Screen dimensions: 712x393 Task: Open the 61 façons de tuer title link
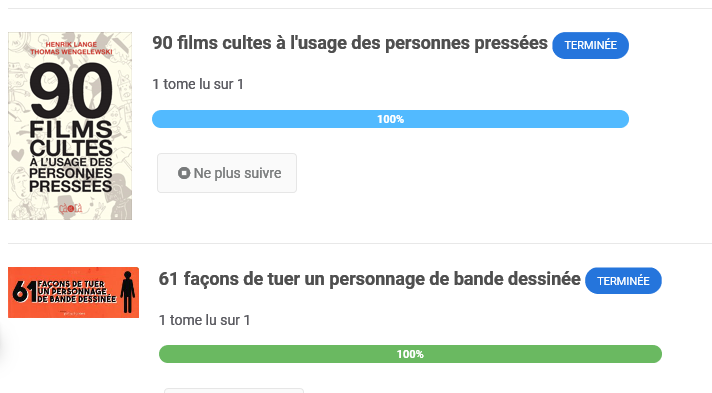coord(370,279)
